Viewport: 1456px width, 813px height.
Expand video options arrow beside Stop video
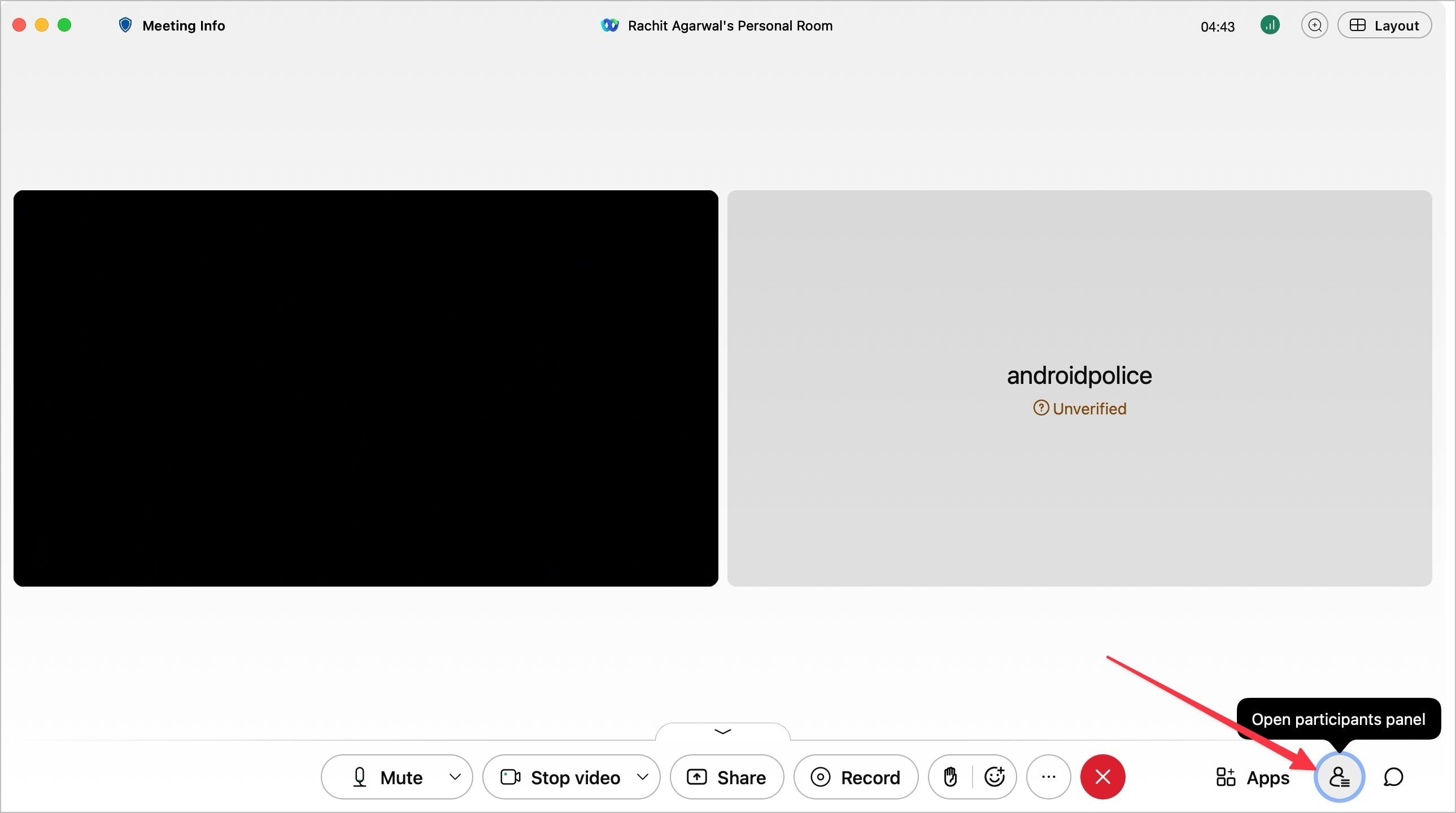pos(643,777)
